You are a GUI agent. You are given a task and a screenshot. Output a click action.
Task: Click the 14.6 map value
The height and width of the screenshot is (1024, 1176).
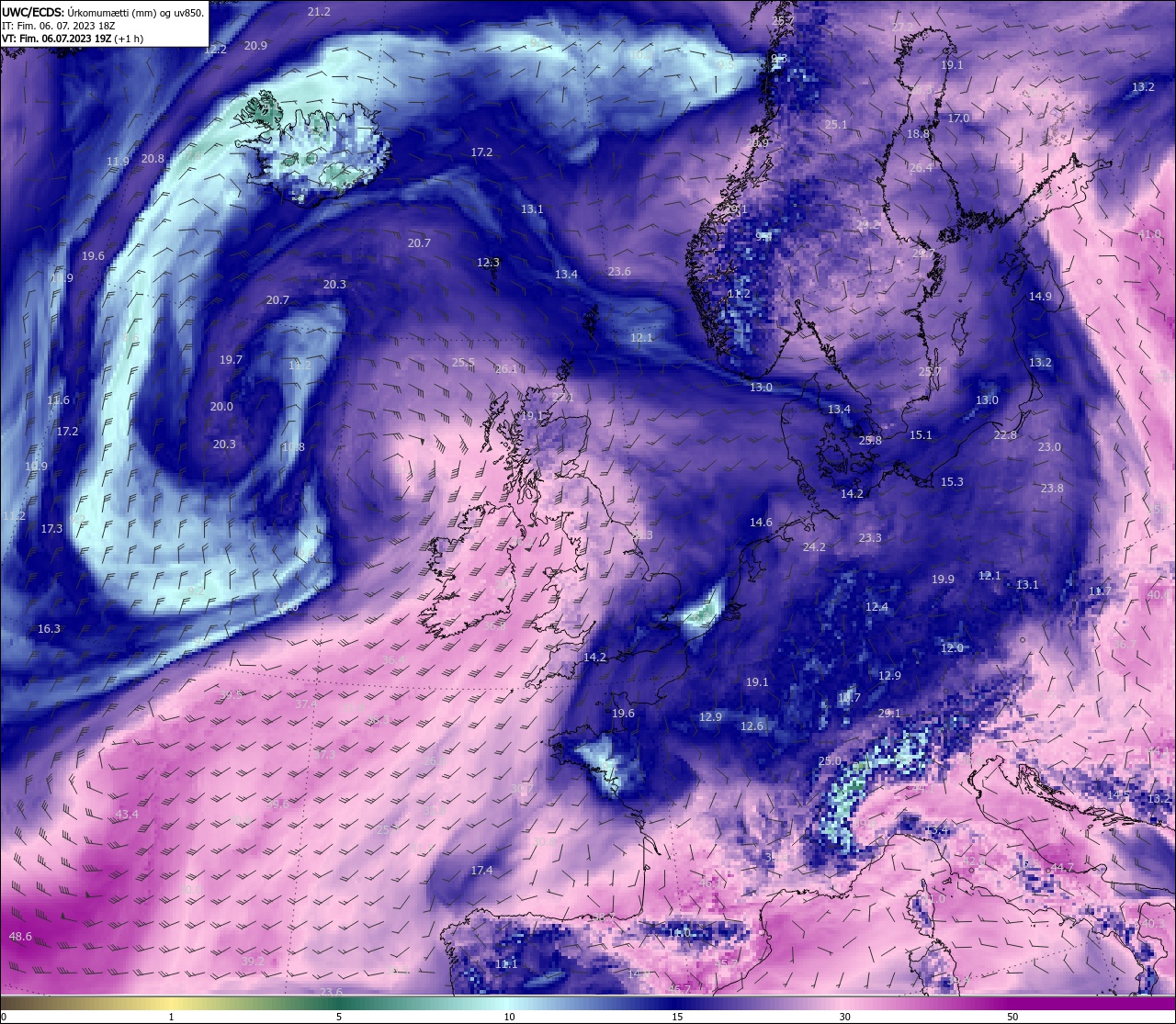point(761,523)
